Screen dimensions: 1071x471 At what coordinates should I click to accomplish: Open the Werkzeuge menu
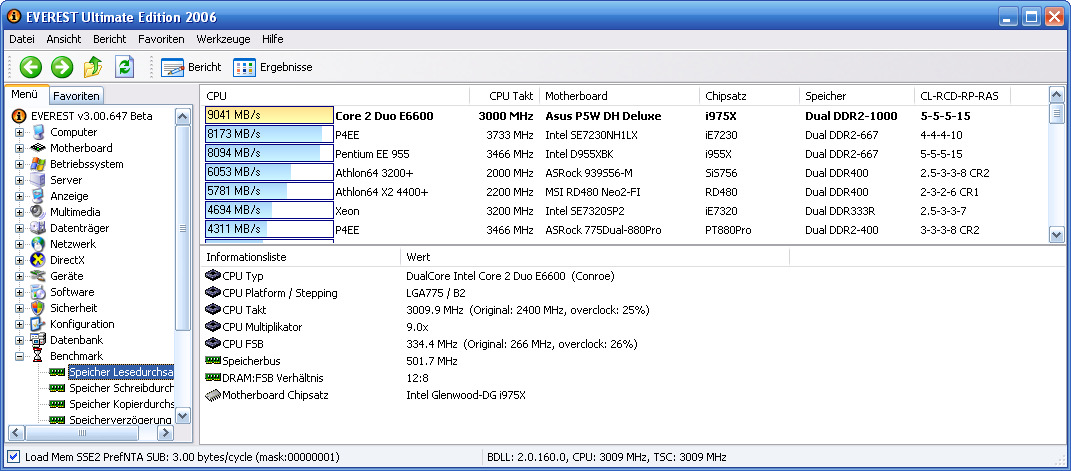click(223, 39)
